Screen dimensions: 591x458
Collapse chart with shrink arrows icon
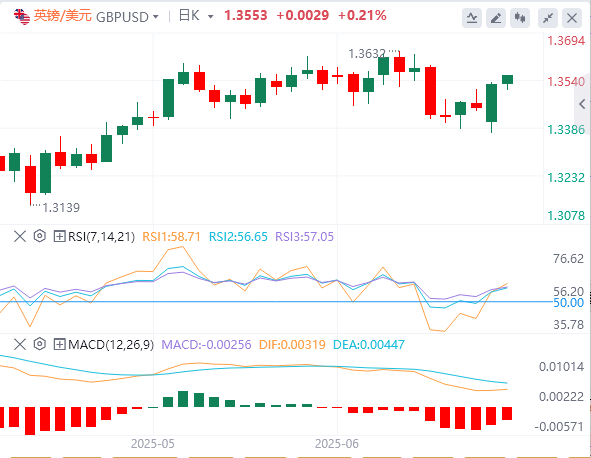(x=548, y=18)
